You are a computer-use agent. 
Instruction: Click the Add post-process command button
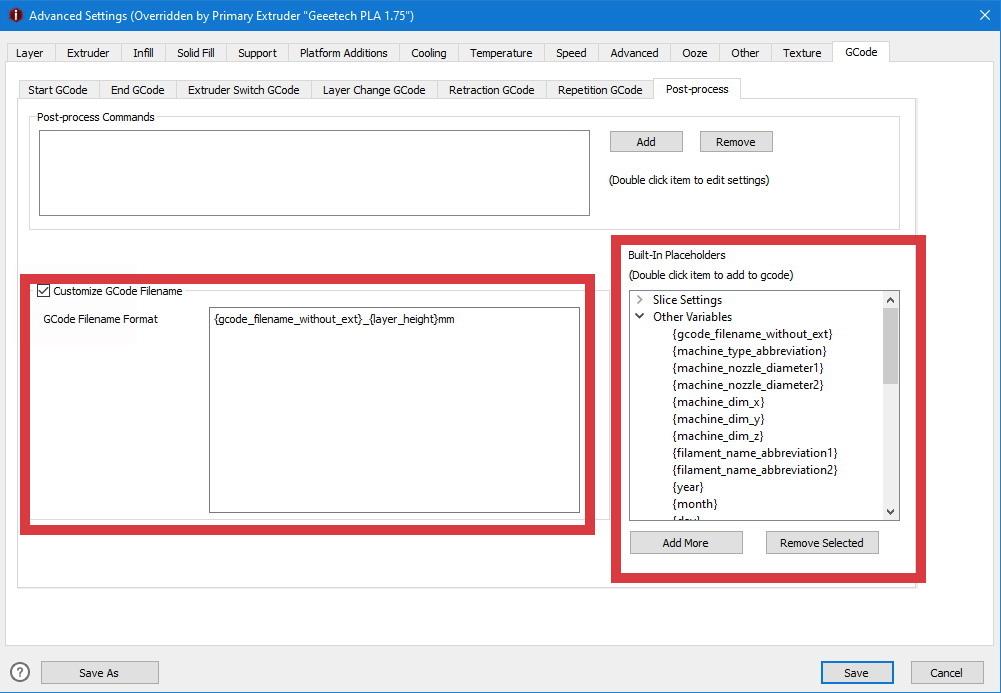click(646, 142)
